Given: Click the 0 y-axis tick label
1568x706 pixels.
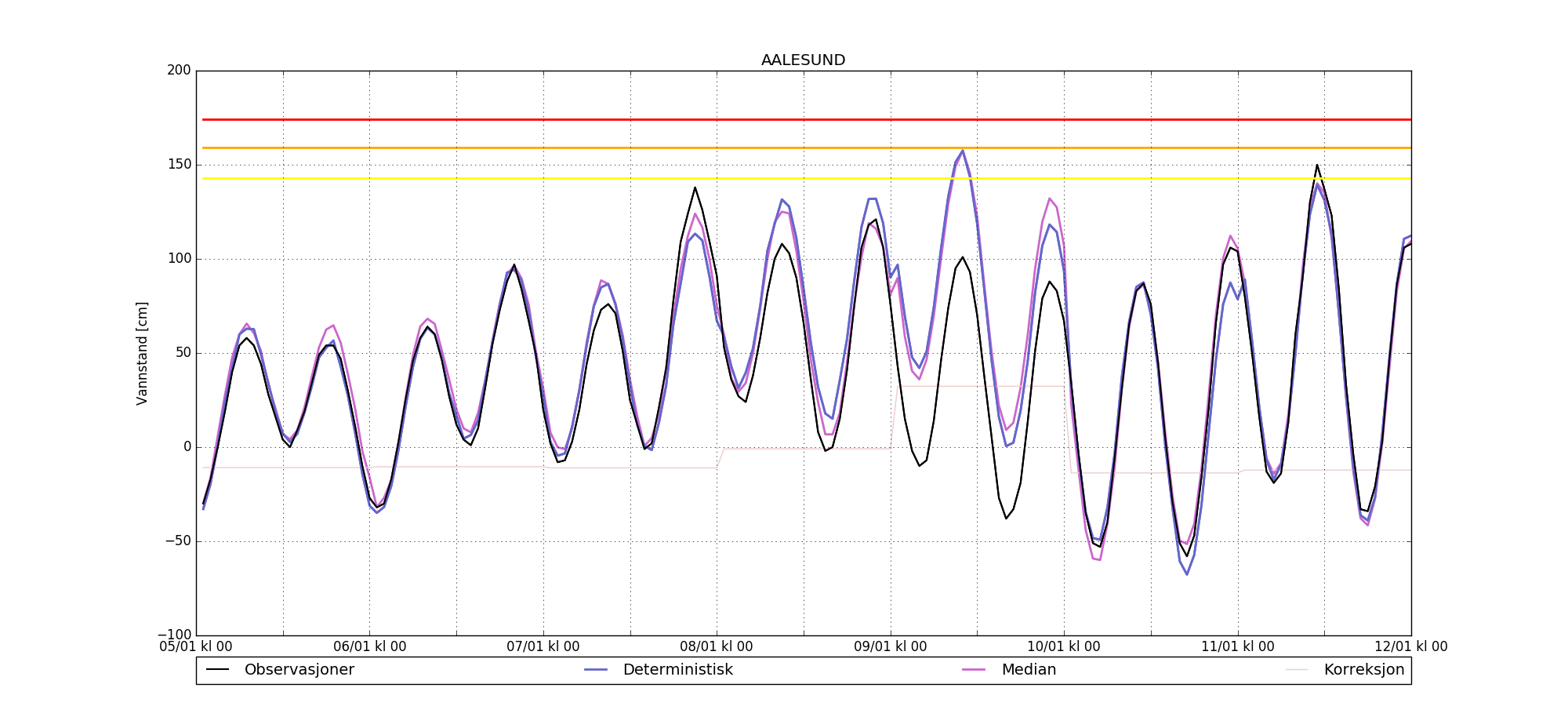Looking at the screenshot, I should pos(187,447).
